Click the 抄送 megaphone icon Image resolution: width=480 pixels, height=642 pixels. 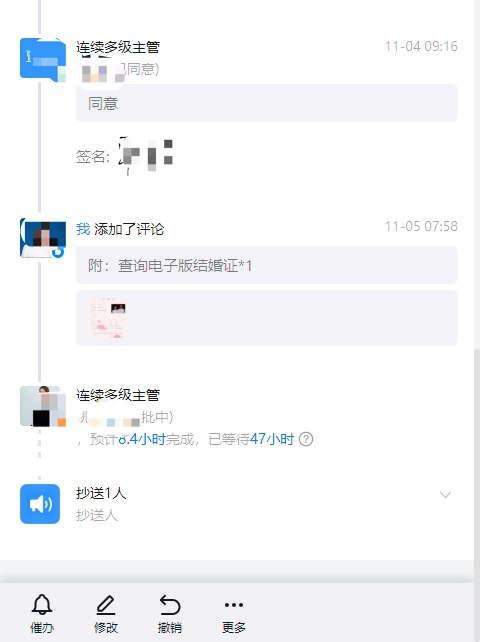40,504
